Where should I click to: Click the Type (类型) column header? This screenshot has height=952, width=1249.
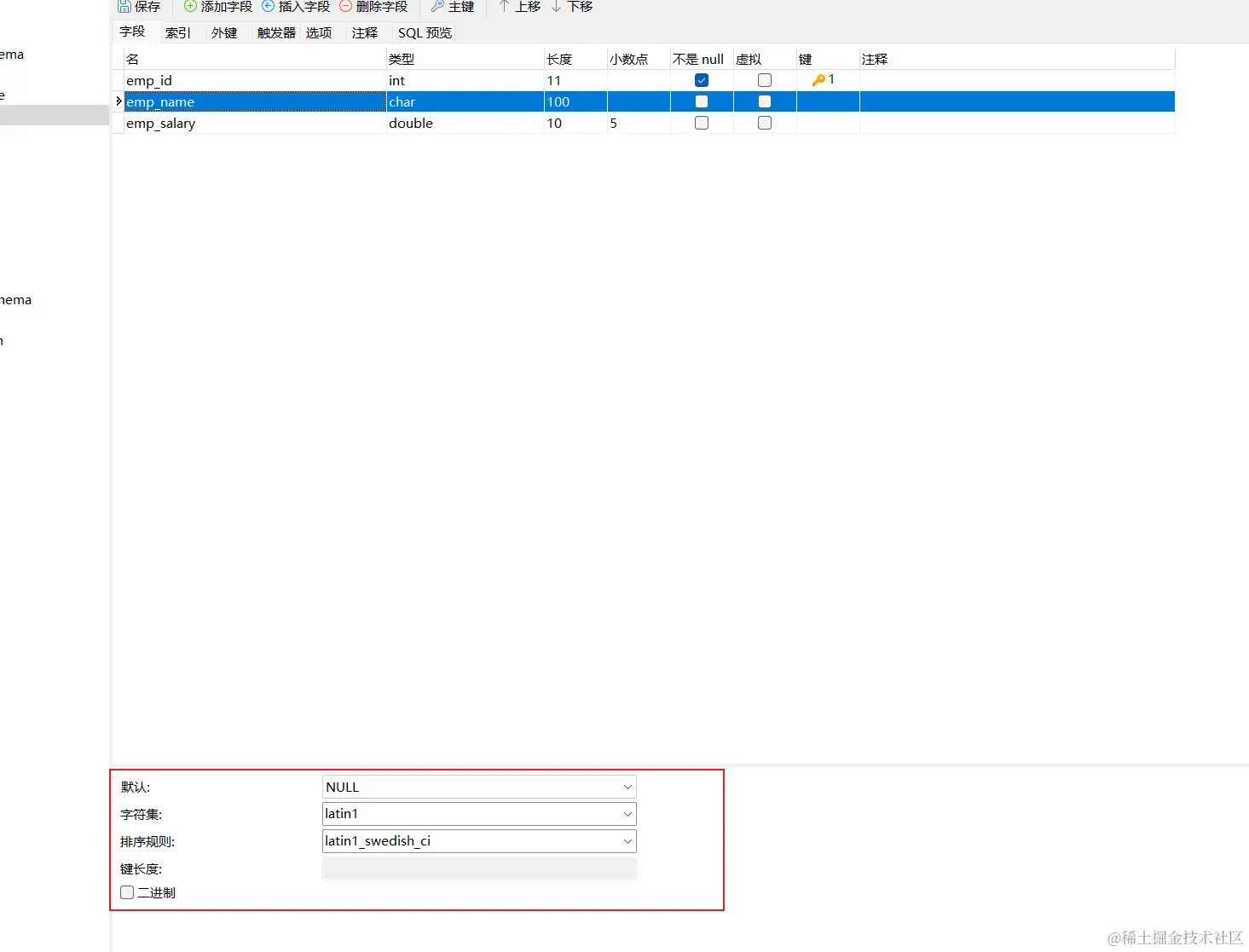coord(465,59)
